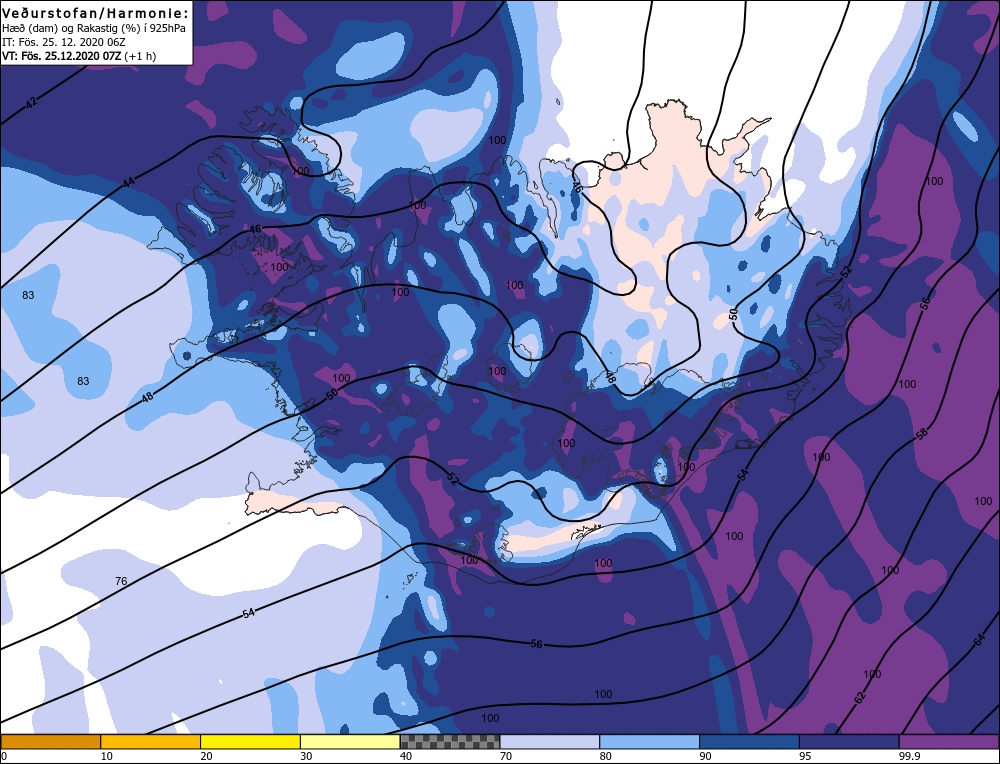The height and width of the screenshot is (764, 1000).
Task: Click the legend tick label "30"
Action: pyautogui.click(x=306, y=756)
